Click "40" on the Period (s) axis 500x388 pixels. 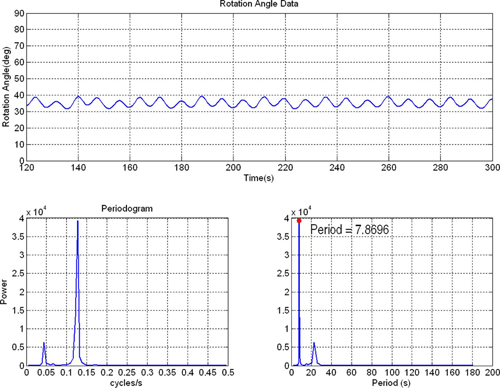331,372
